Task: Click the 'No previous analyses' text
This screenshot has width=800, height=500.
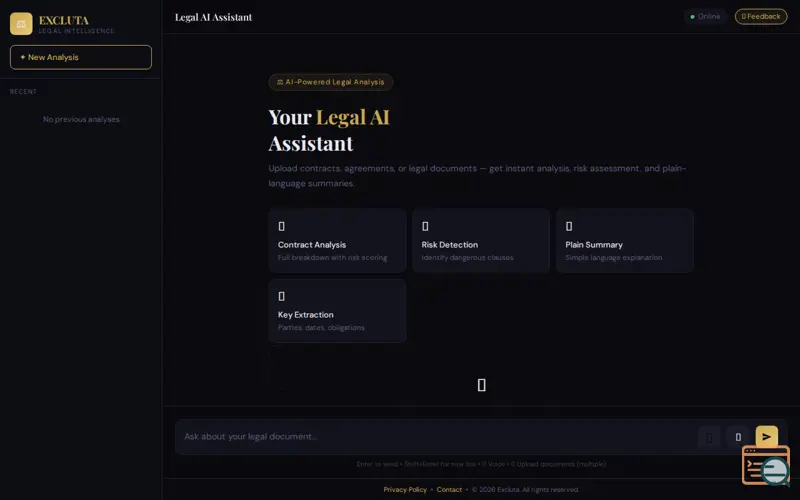Action: pos(81,119)
